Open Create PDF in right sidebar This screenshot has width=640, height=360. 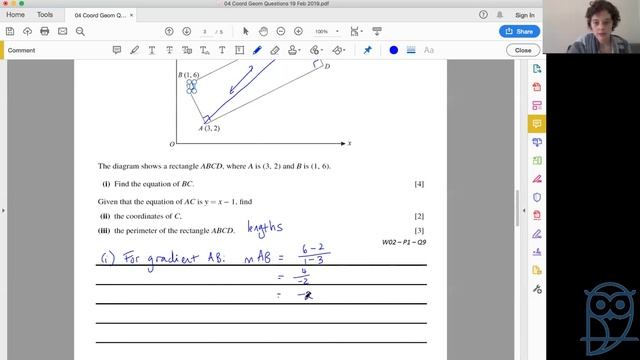pos(537,87)
